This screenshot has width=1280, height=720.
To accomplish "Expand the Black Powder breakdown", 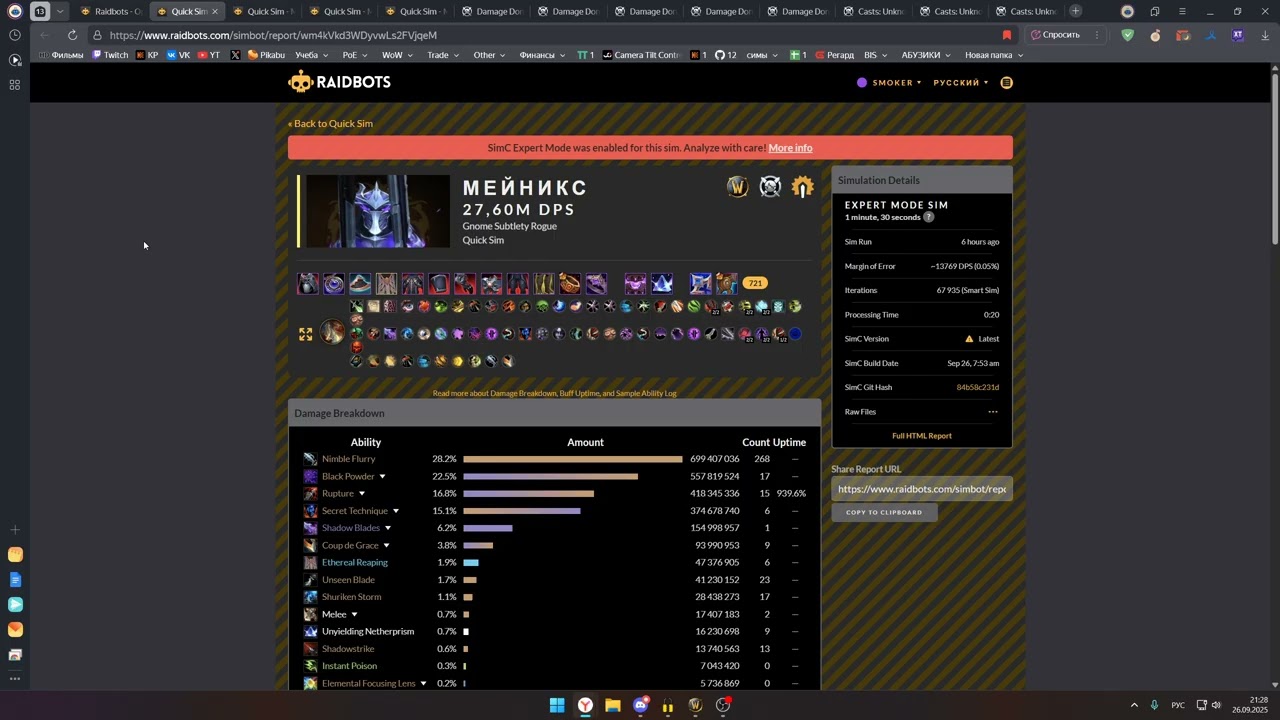I will 382,477.
